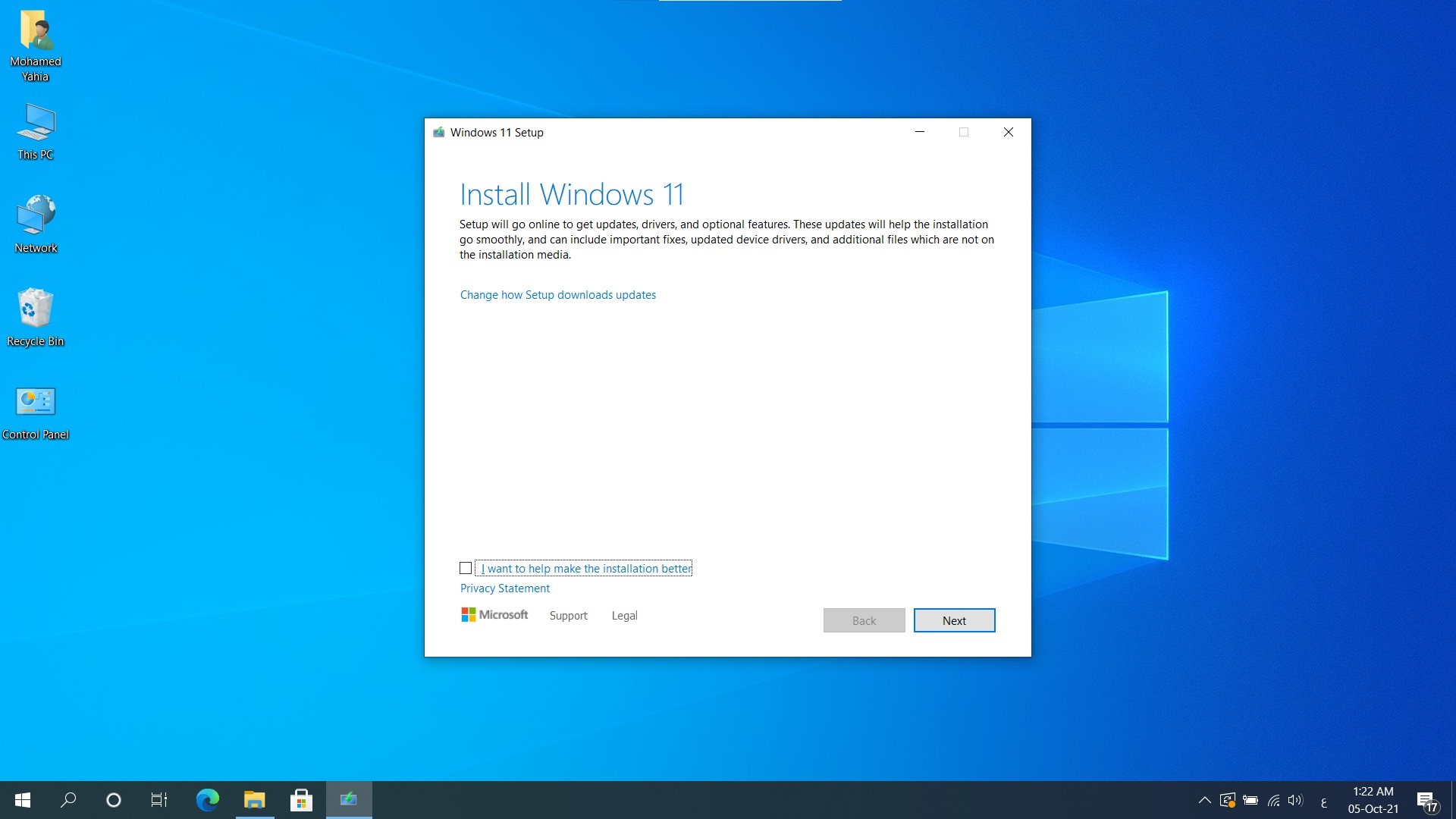Open Task View icon on taskbar
This screenshot has width=1456, height=819.
point(158,799)
